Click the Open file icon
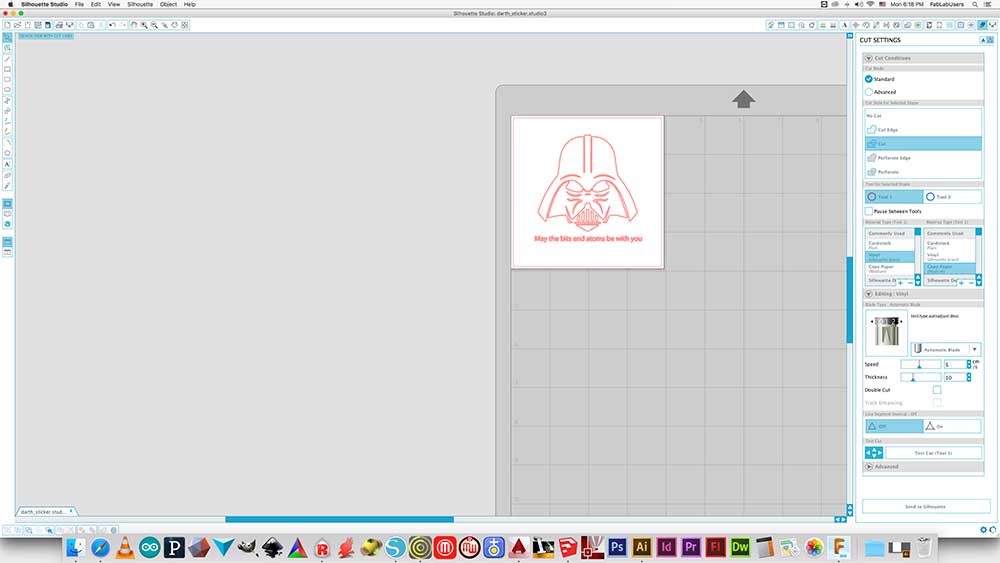The height and width of the screenshot is (563, 1000). 17,25
